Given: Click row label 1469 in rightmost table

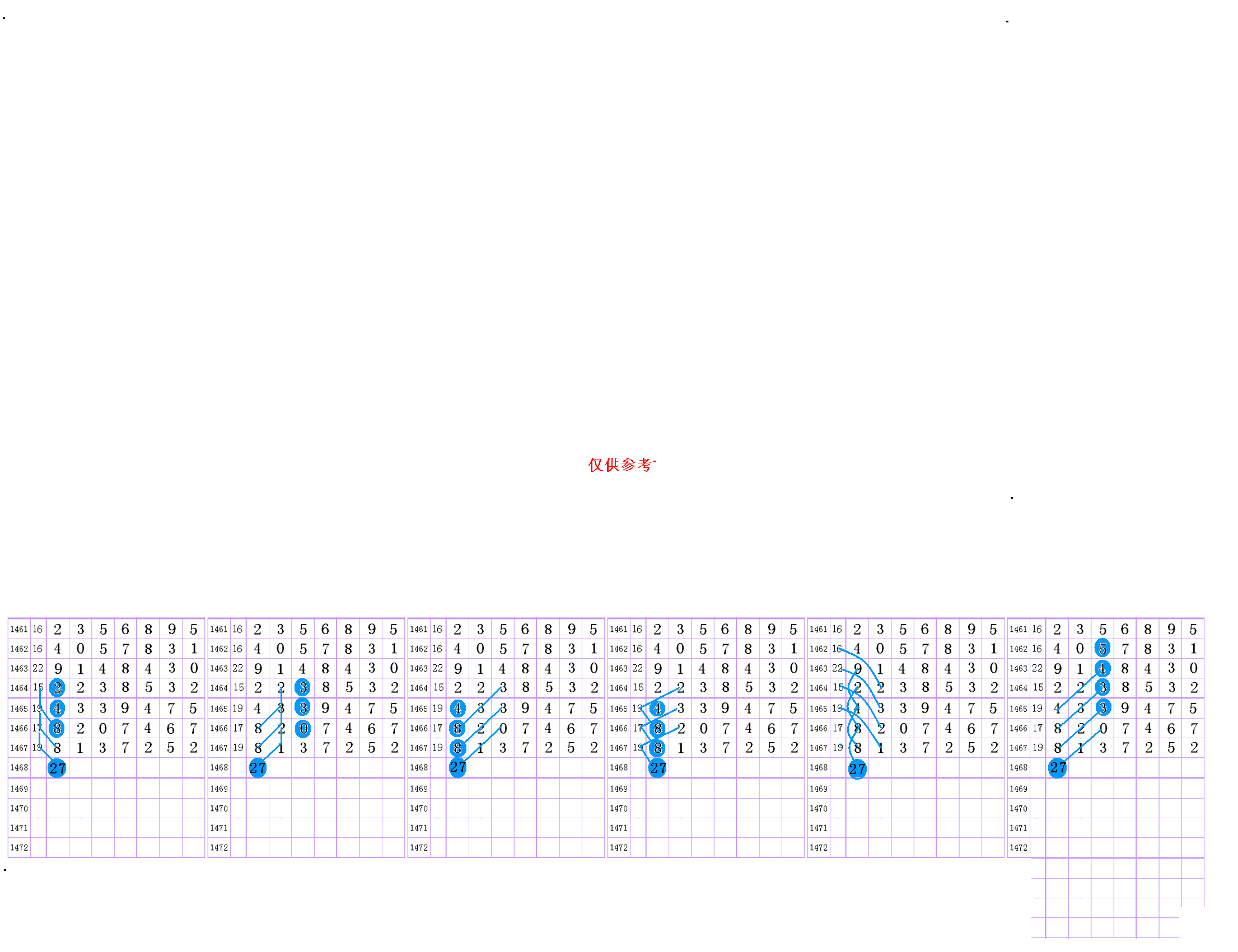Looking at the screenshot, I should [x=1019, y=789].
